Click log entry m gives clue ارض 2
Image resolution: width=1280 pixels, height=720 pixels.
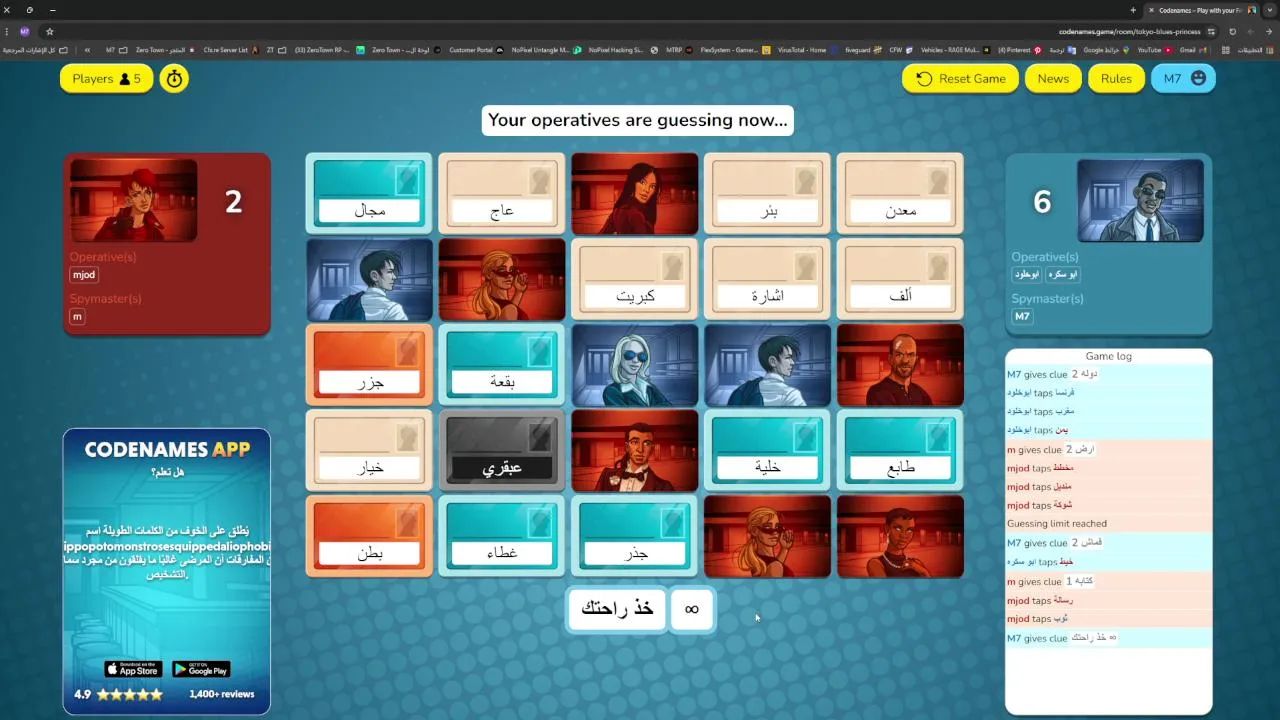coord(1108,450)
